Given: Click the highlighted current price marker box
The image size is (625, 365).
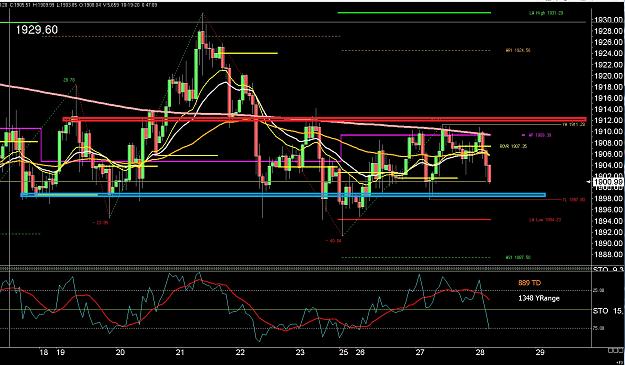Looking at the screenshot, I should click(x=608, y=182).
